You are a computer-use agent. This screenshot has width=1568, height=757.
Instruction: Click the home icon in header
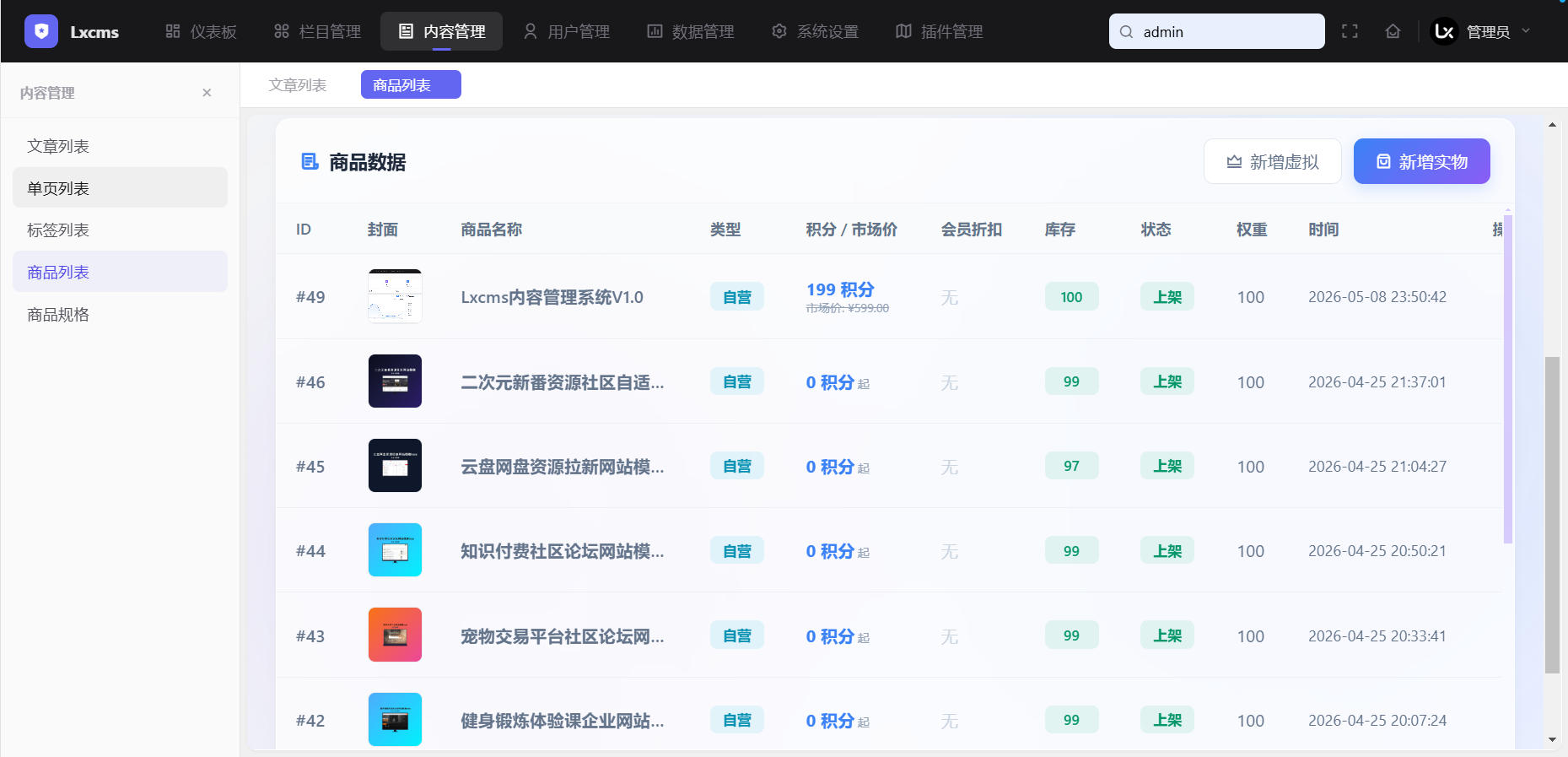pos(1393,31)
